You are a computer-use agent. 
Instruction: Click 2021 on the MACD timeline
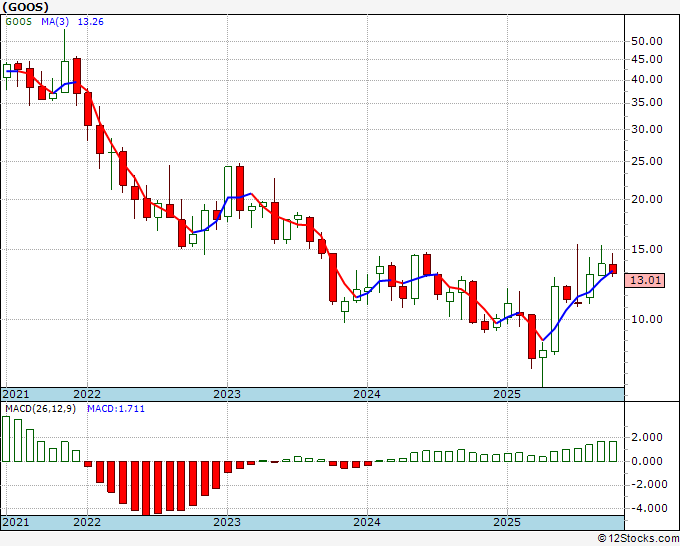coord(16,522)
